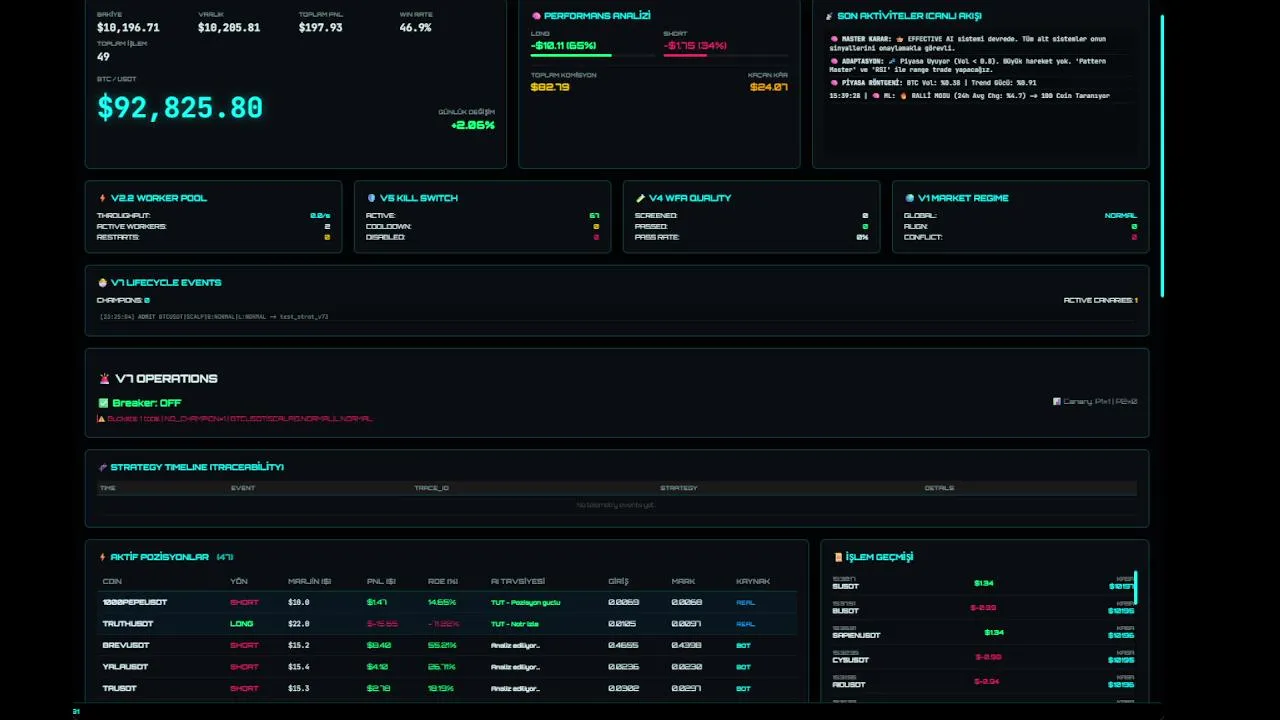Click the NORMAL value for Global regime
The image size is (1280, 720).
tap(1121, 216)
